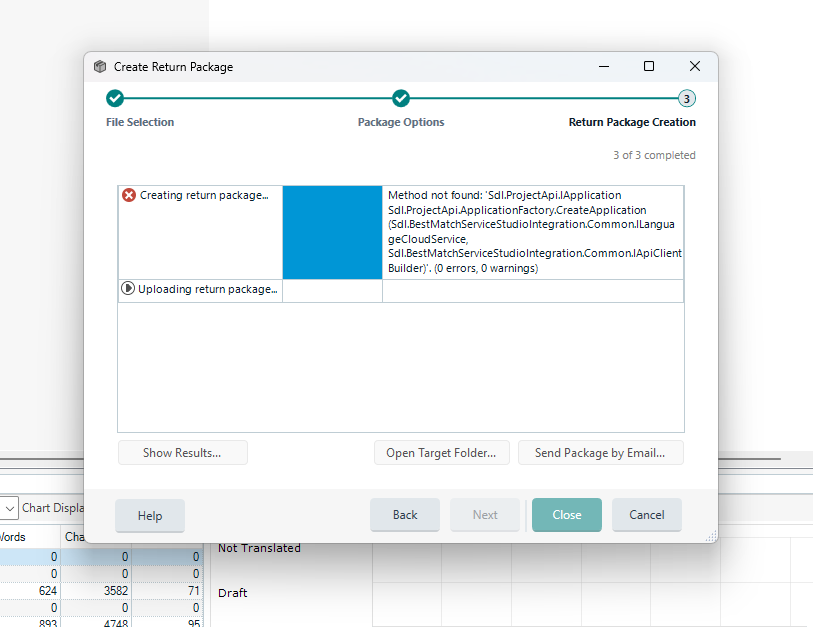Open the Chart Display dropdown arrow

coord(9,508)
